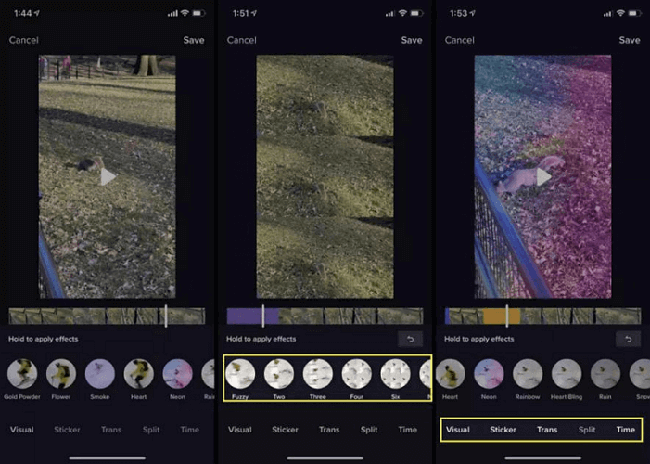The height and width of the screenshot is (464, 650).
Task: Tap the signal bars on the 1:53 screen
Action: point(607,14)
